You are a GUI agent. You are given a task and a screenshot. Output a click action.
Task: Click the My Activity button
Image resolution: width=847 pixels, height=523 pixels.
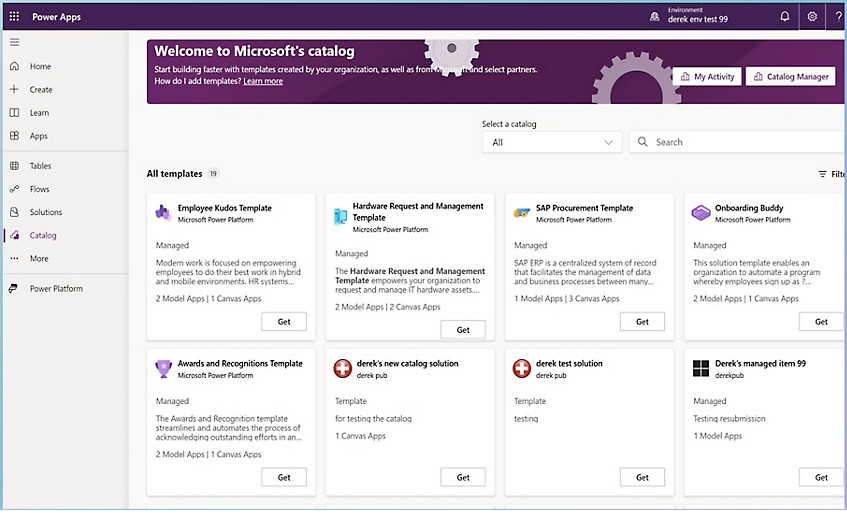tap(707, 76)
